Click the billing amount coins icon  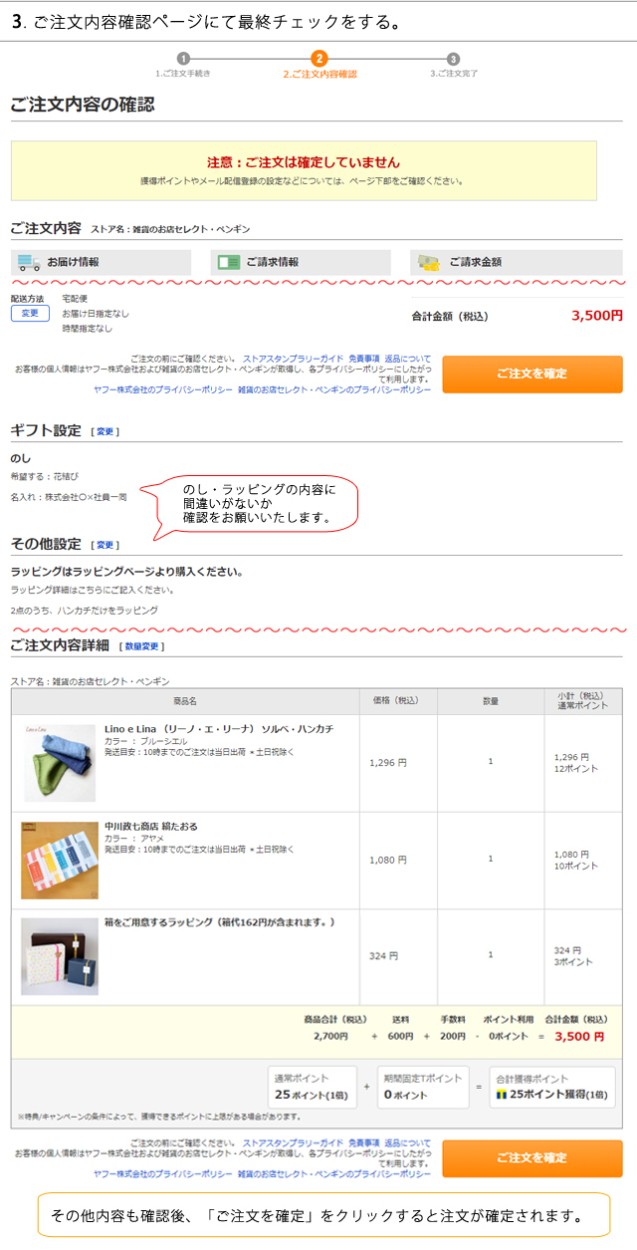(429, 262)
